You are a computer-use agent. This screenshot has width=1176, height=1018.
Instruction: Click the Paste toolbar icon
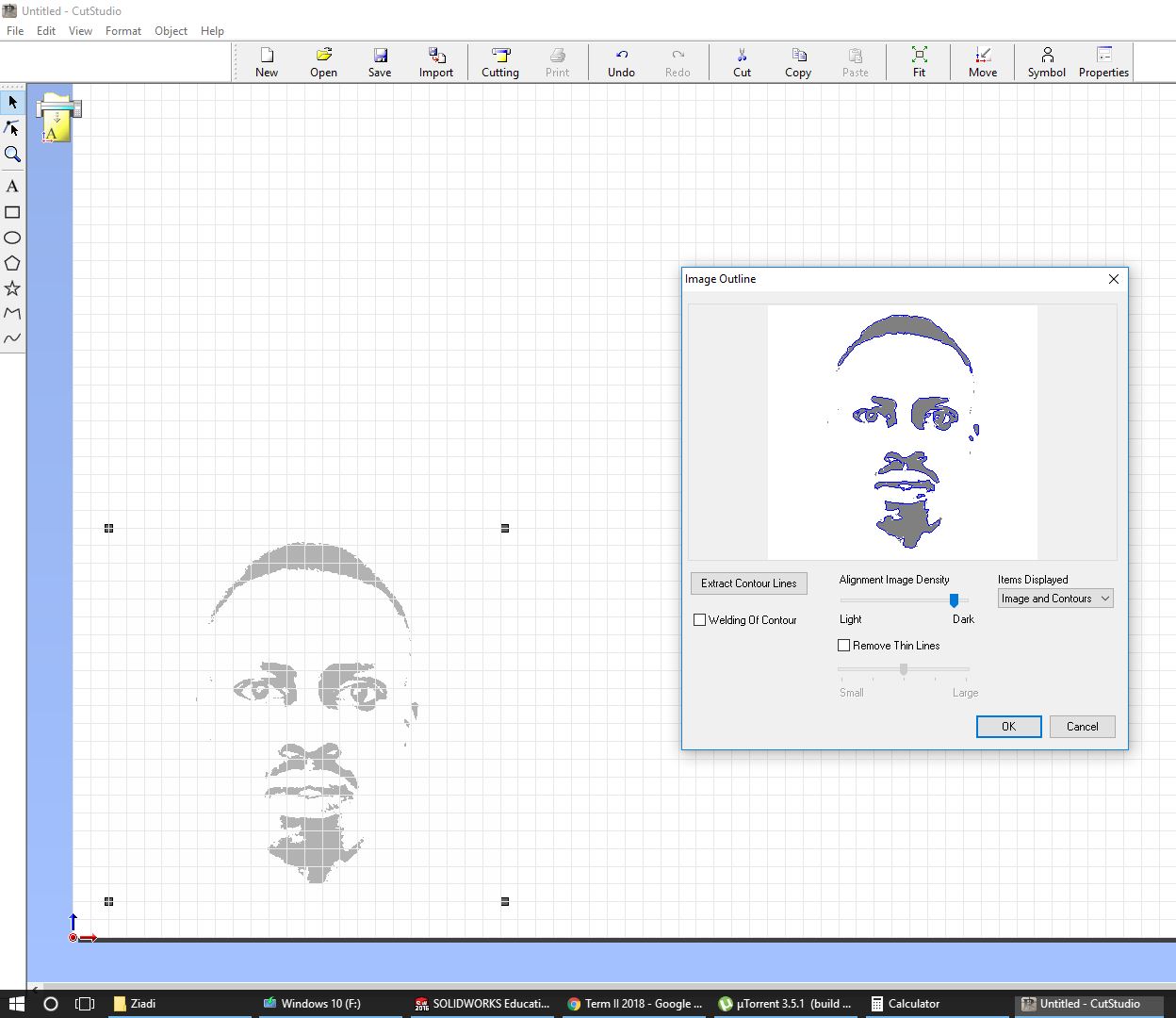pos(855,62)
